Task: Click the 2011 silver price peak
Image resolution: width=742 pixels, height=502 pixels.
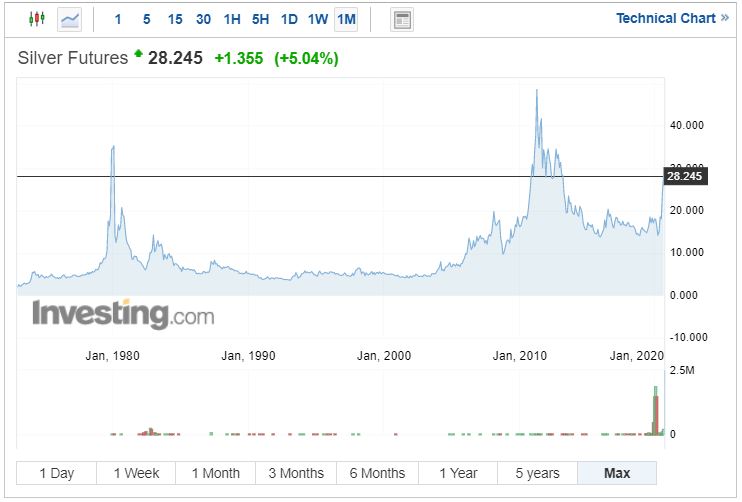Action: [537, 91]
